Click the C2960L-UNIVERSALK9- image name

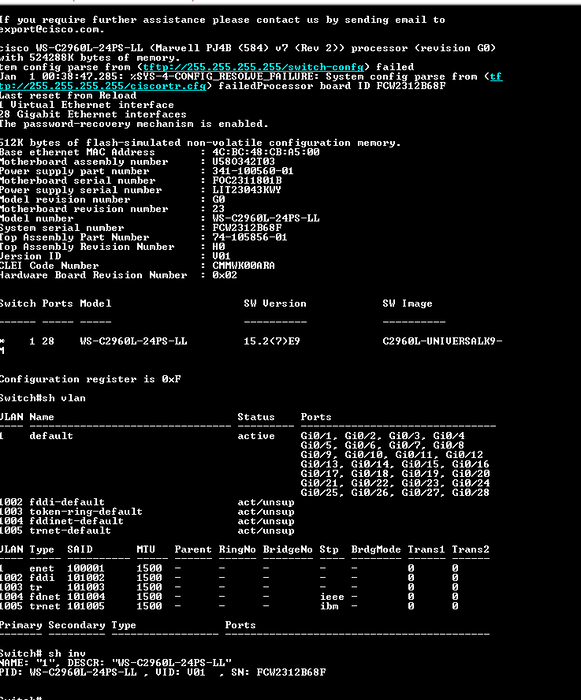coord(443,342)
